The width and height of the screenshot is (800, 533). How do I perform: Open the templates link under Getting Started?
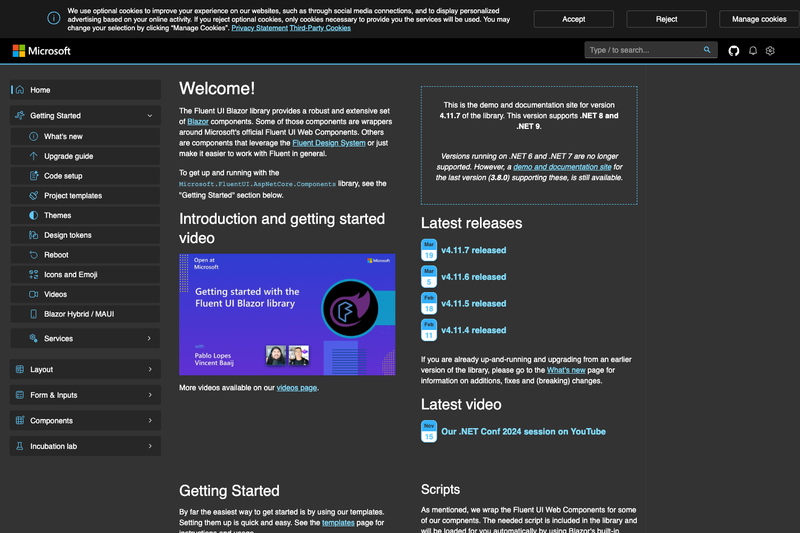[x=338, y=523]
